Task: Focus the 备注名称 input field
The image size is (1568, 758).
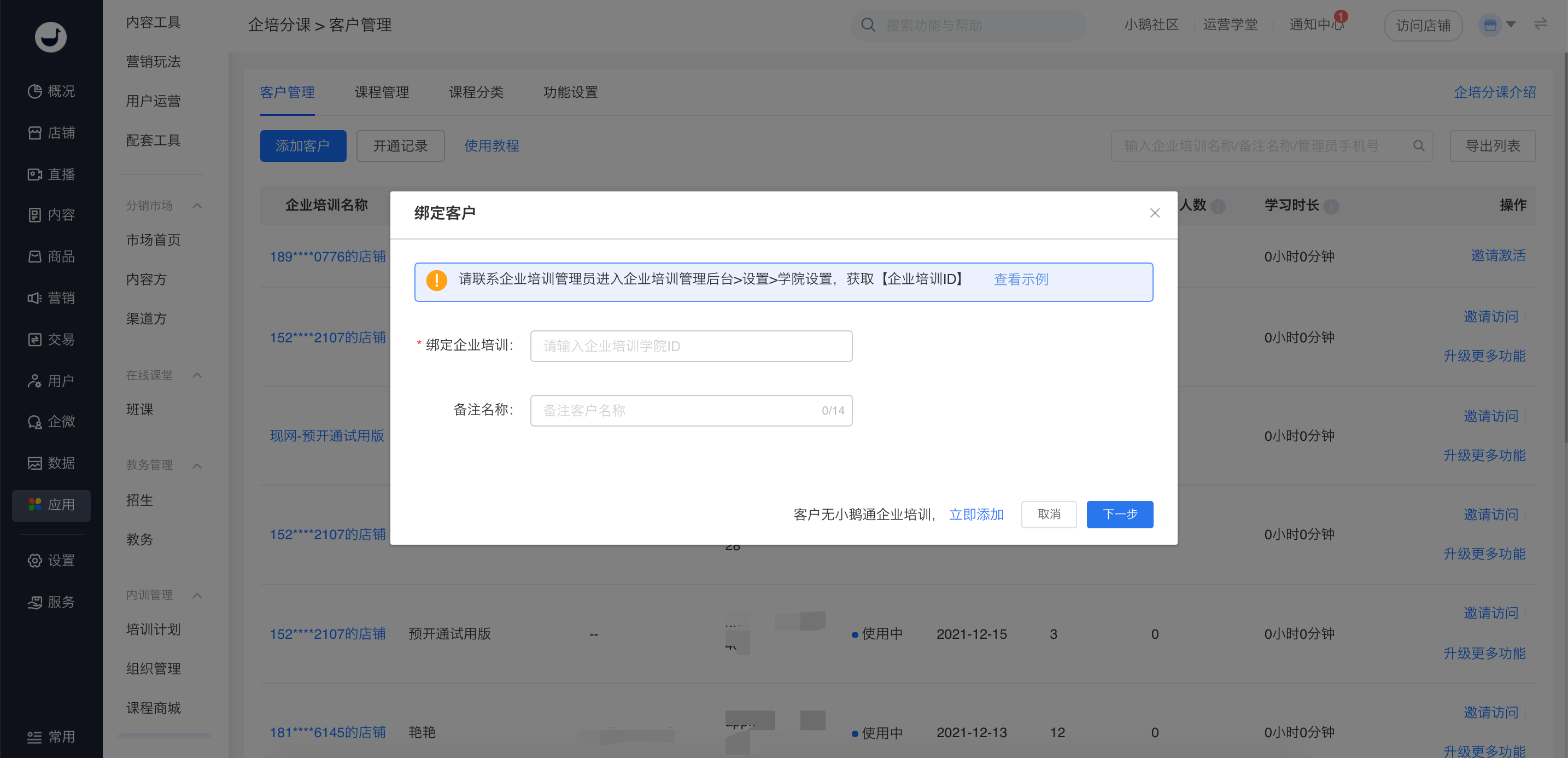Action: click(x=691, y=411)
